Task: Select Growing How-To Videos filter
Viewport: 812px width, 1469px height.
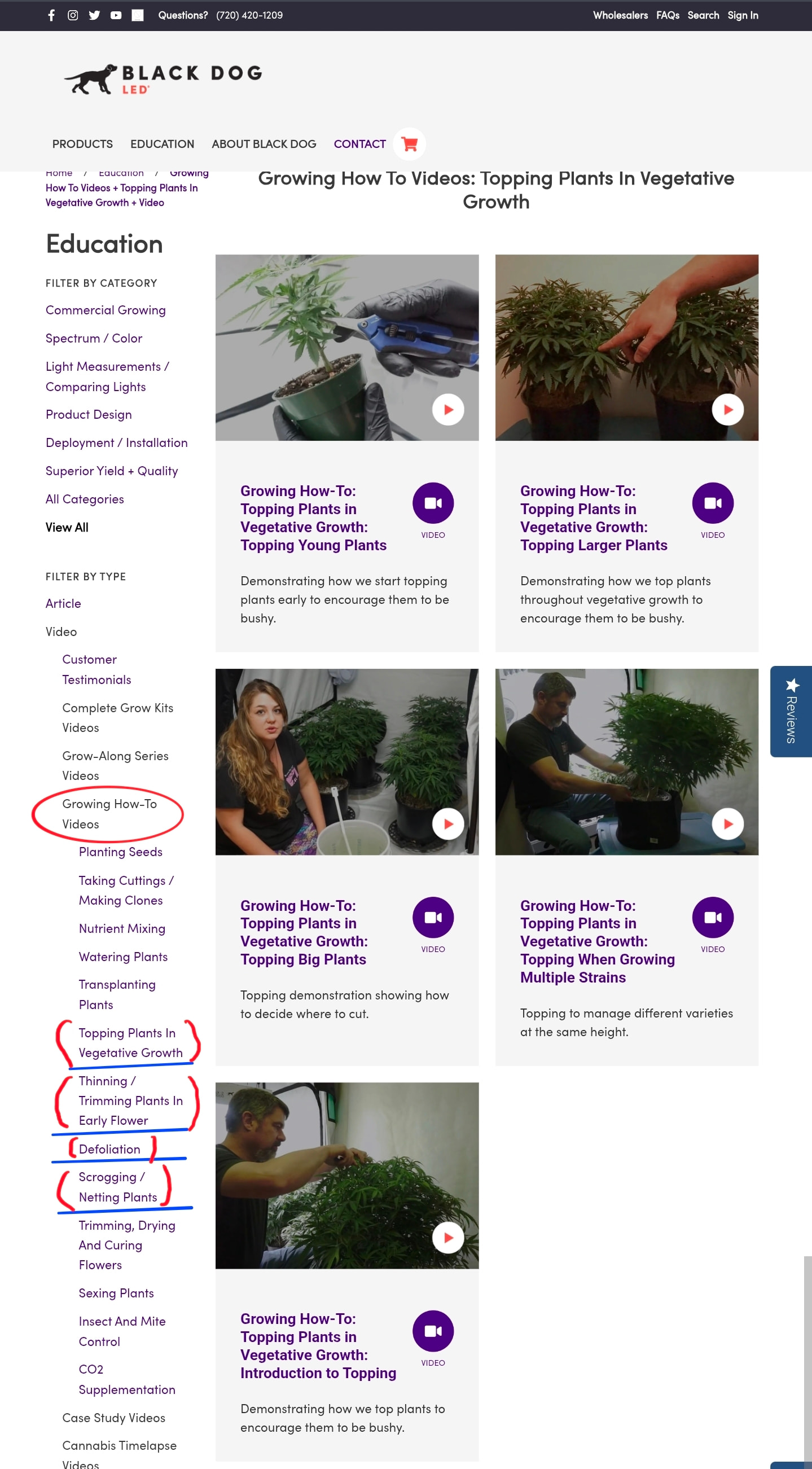Action: pyautogui.click(x=109, y=814)
